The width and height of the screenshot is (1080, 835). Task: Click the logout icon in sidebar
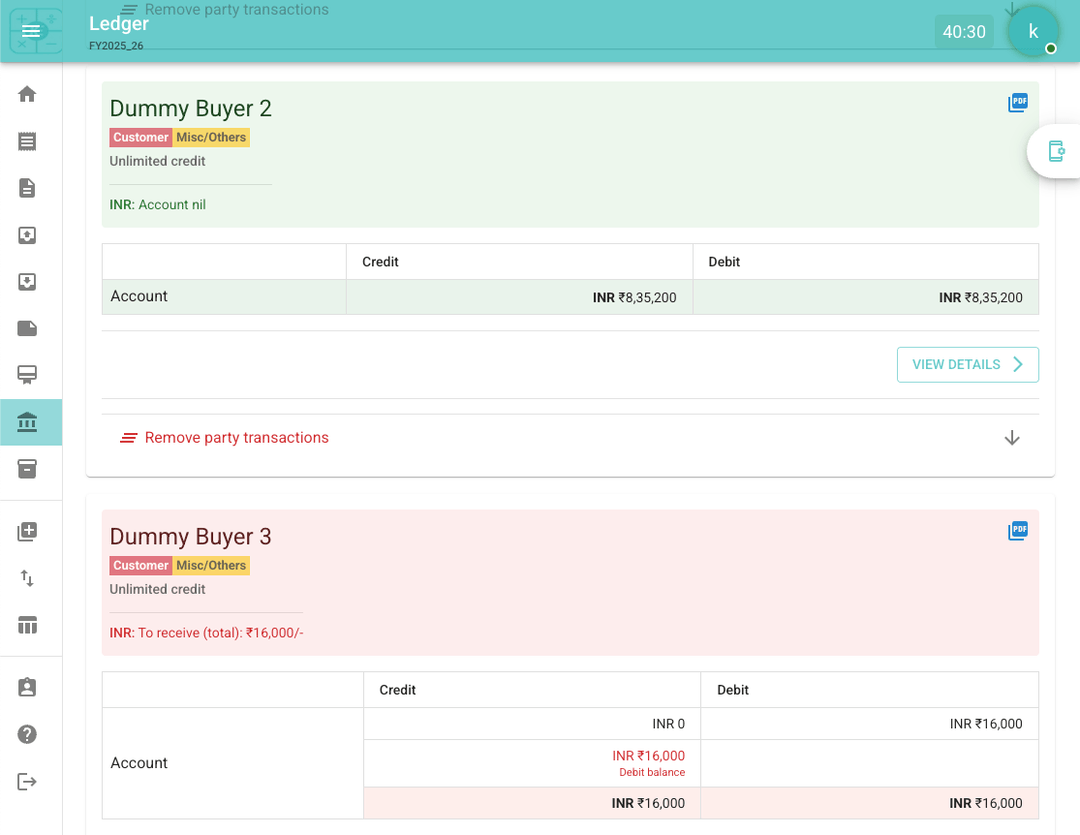(27, 781)
